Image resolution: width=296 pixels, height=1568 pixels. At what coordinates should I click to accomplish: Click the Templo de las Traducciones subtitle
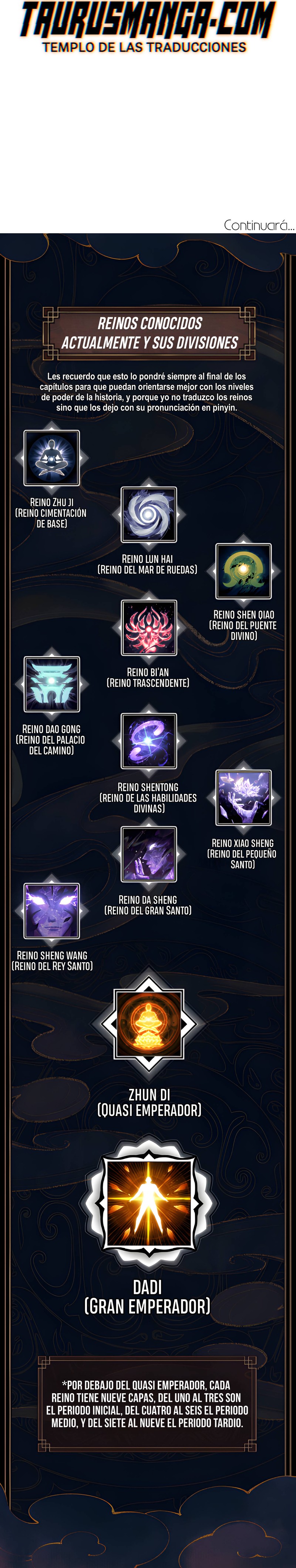(145, 47)
